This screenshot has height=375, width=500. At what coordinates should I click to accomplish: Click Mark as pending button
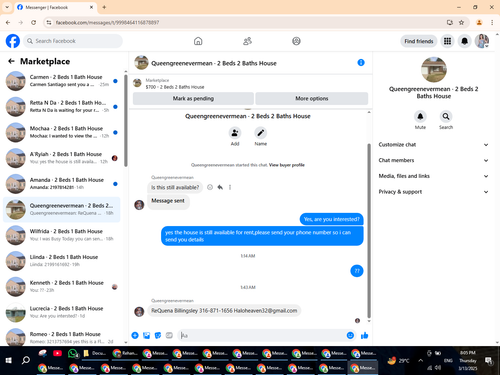193,99
